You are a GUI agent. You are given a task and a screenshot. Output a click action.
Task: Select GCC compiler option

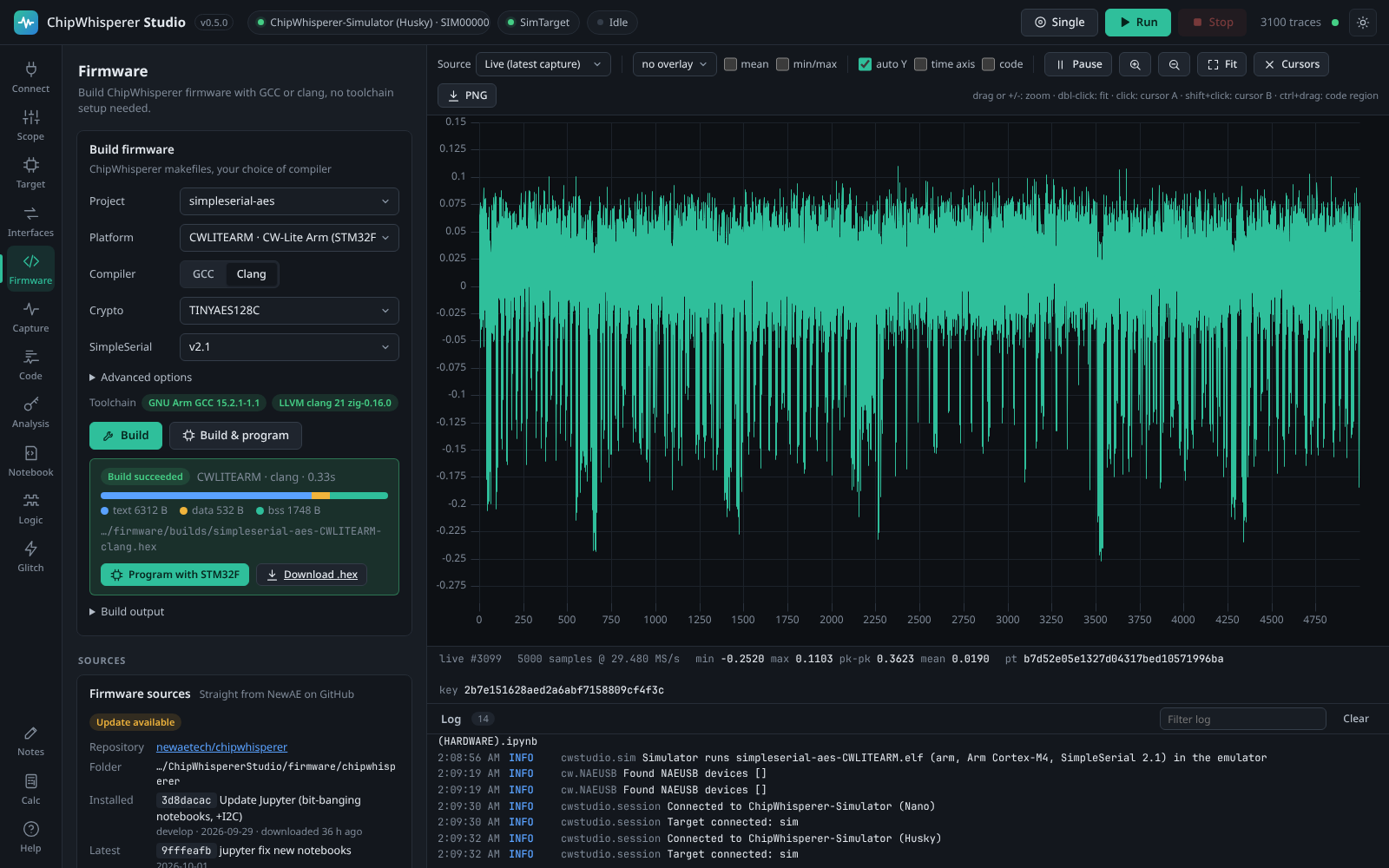[x=203, y=274]
